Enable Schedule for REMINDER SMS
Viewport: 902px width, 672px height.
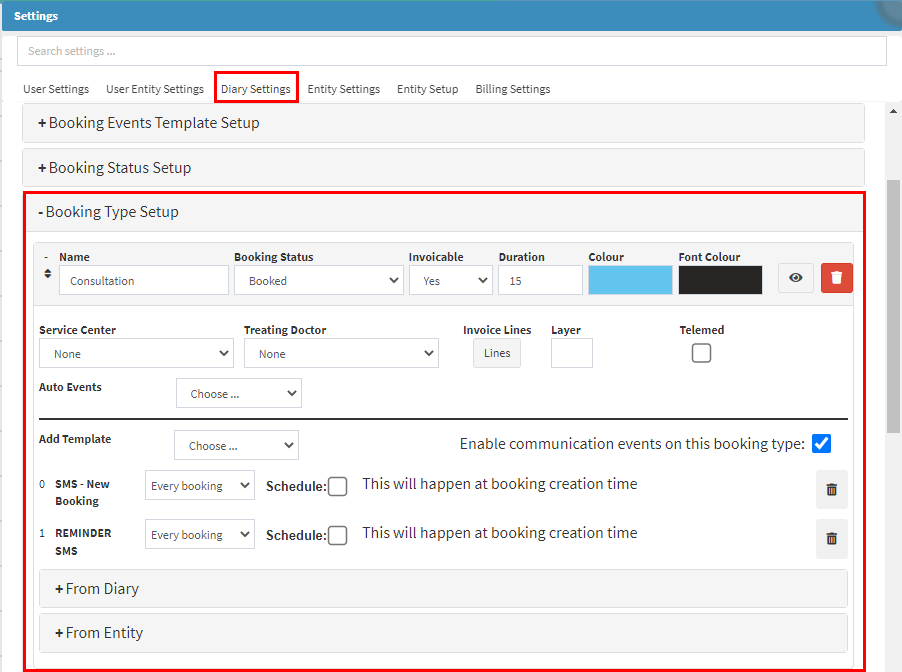click(338, 535)
